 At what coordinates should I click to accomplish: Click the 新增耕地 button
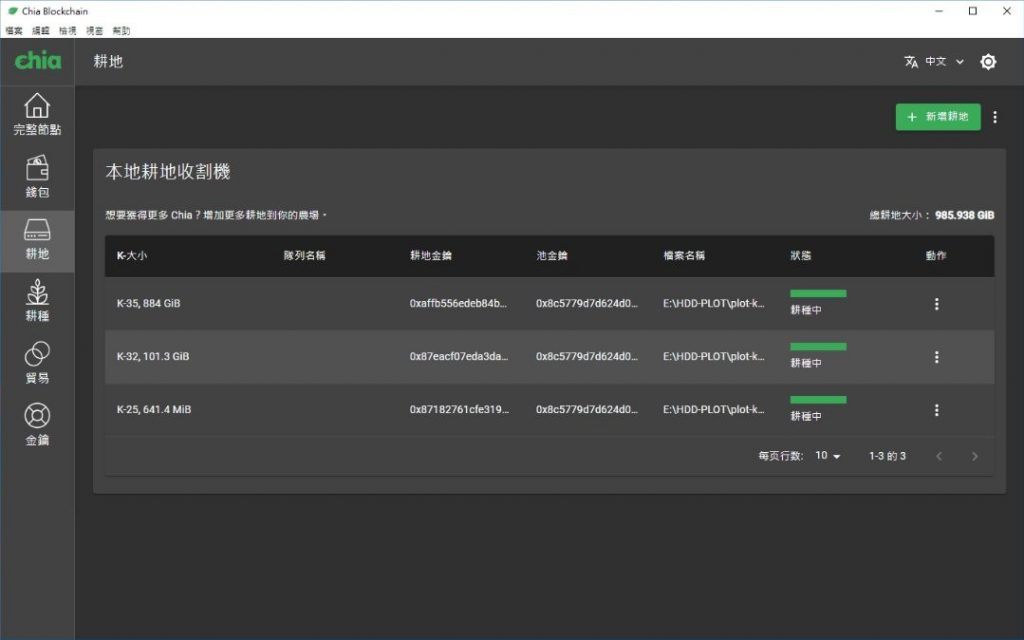click(x=937, y=117)
